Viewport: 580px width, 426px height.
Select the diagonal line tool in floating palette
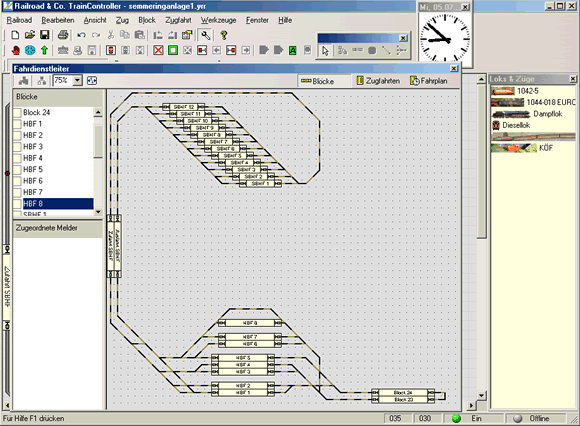tap(387, 50)
